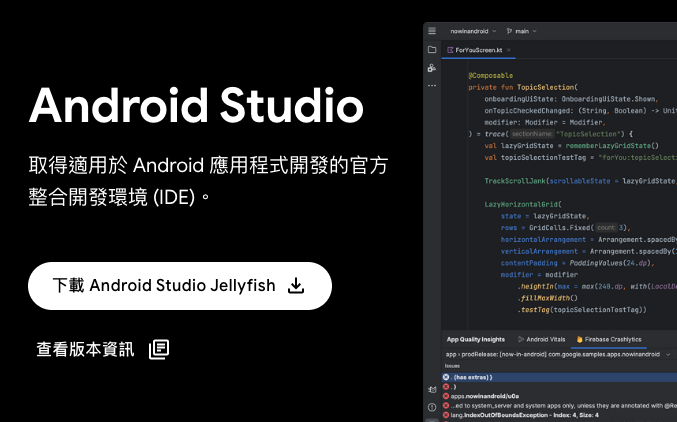Click the 'Android Studio' page heading

(196, 106)
